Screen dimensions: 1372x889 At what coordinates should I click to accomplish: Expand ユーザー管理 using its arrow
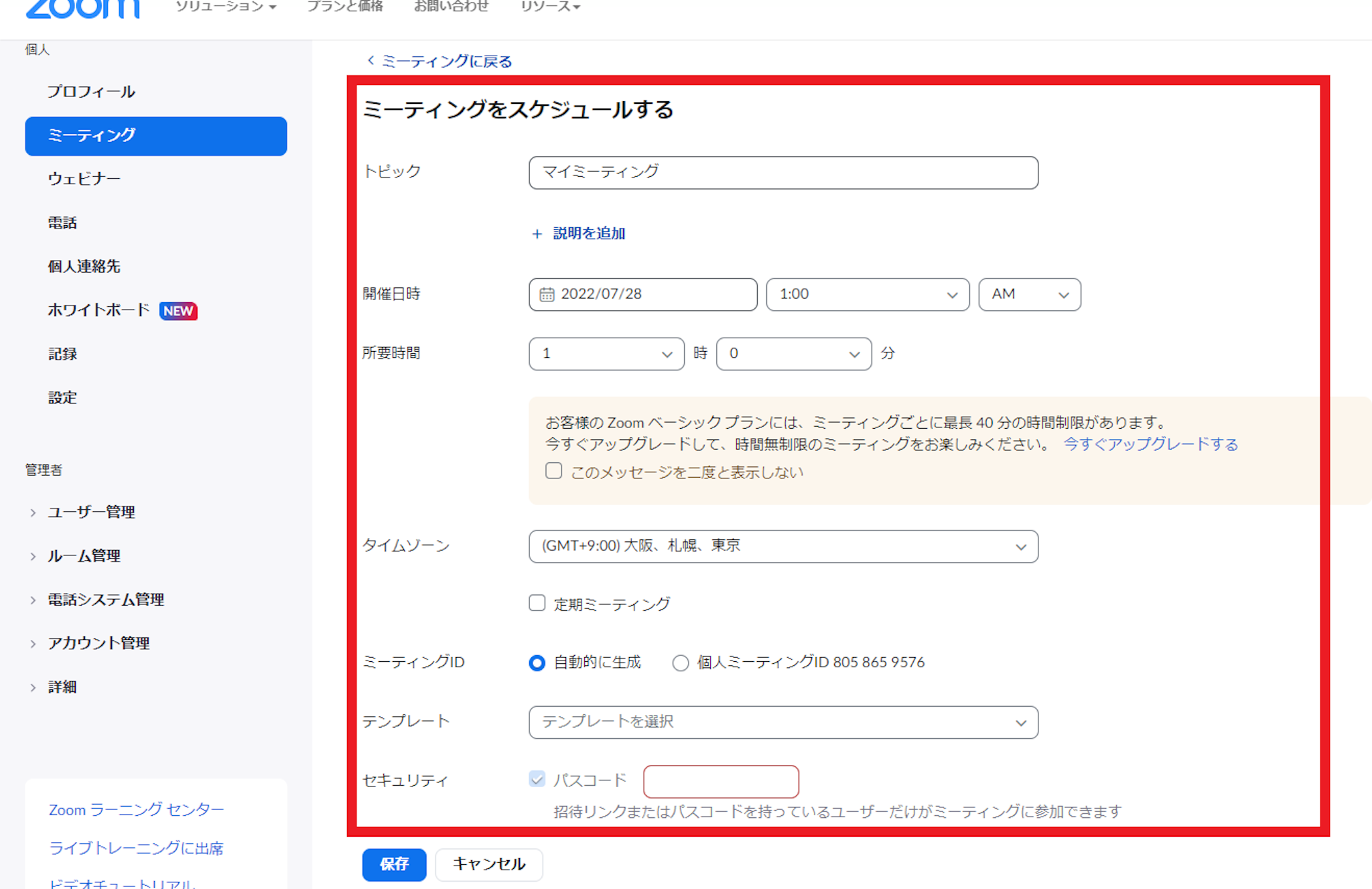tap(33, 512)
